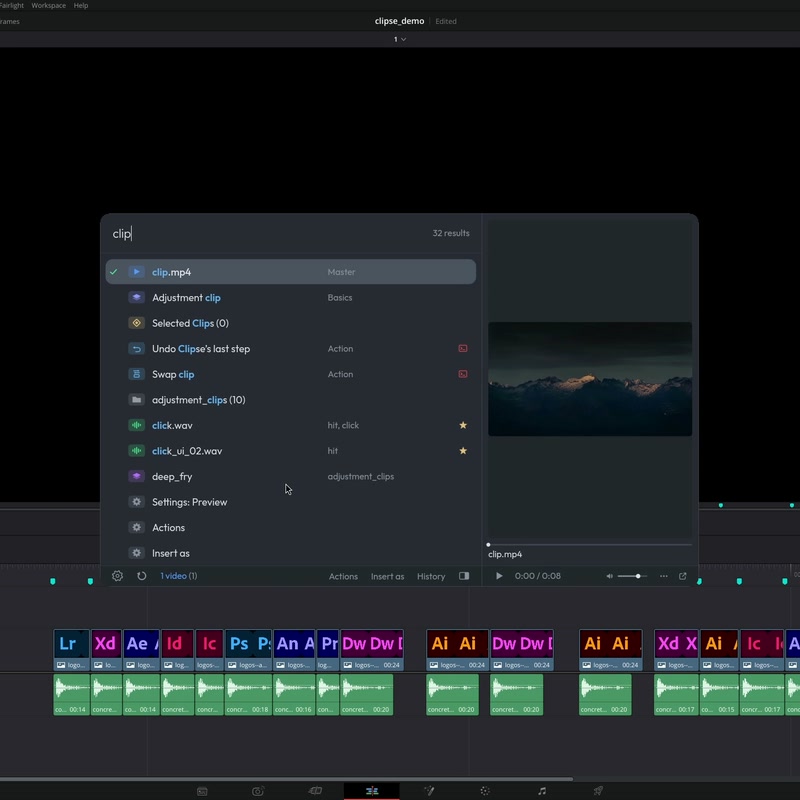Open preview in external window icon
Viewport: 800px width, 800px height.
682,576
